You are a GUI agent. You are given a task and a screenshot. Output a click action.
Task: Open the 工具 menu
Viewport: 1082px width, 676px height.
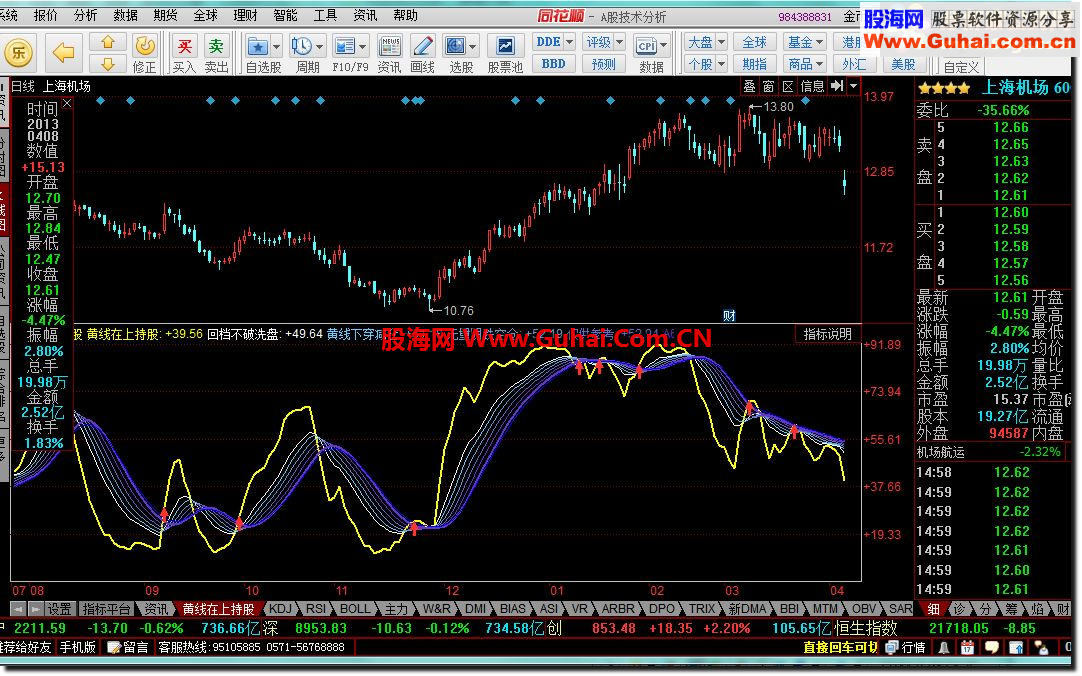(325, 15)
